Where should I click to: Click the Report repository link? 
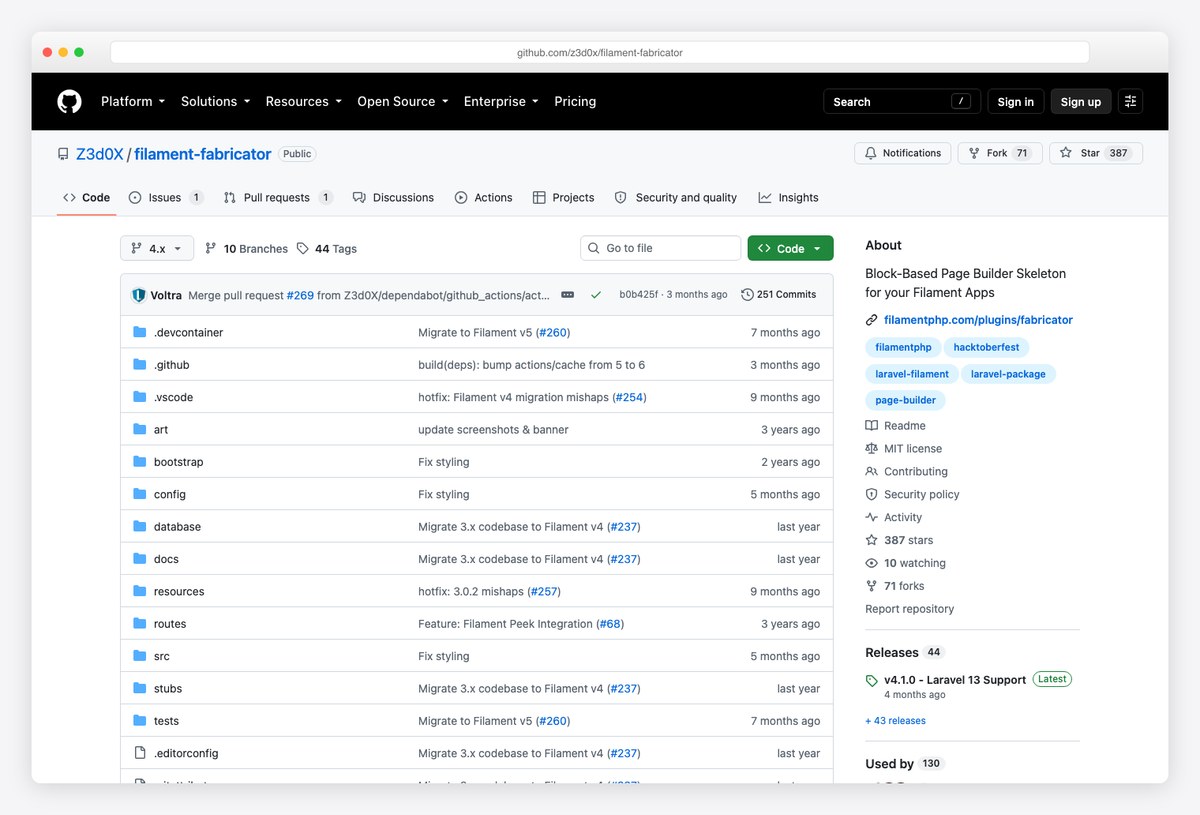click(909, 609)
